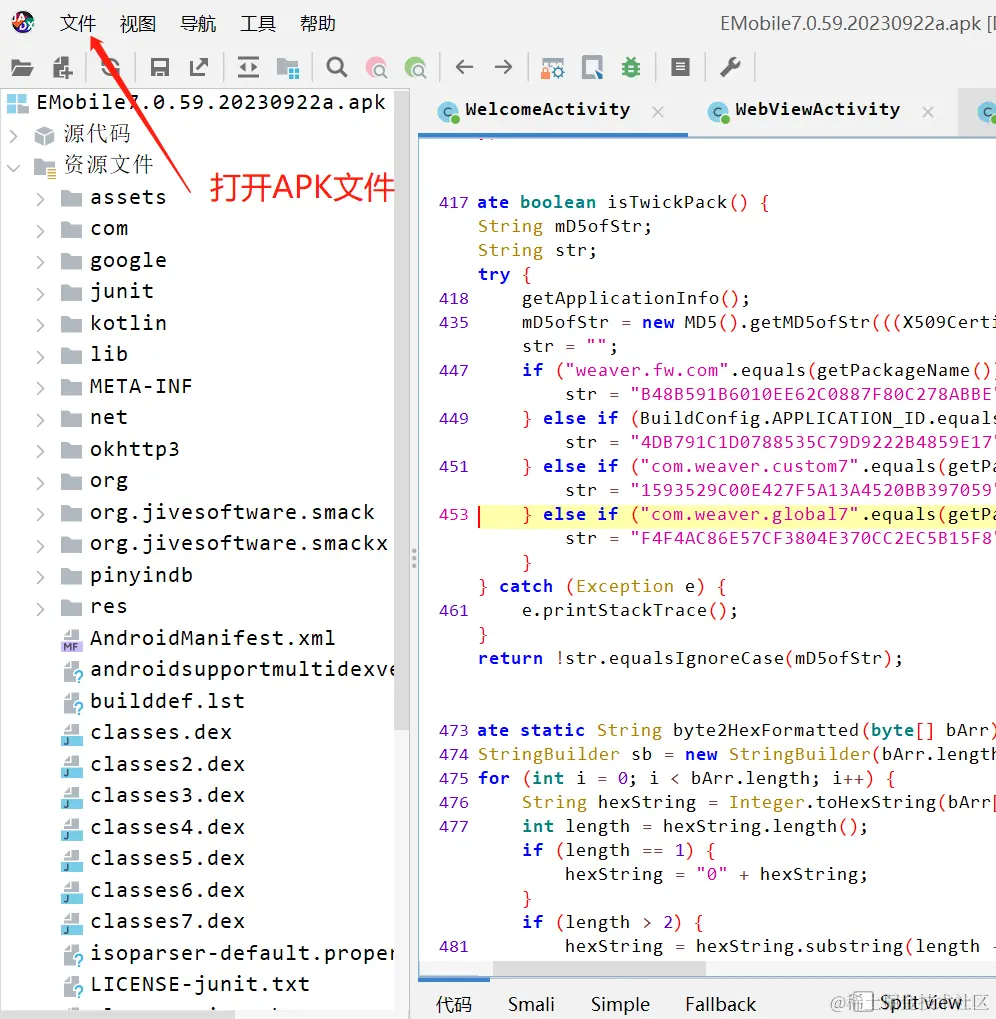Image resolution: width=996 pixels, height=1019 pixels.
Task: Open the log viewer icon
Action: point(680,67)
